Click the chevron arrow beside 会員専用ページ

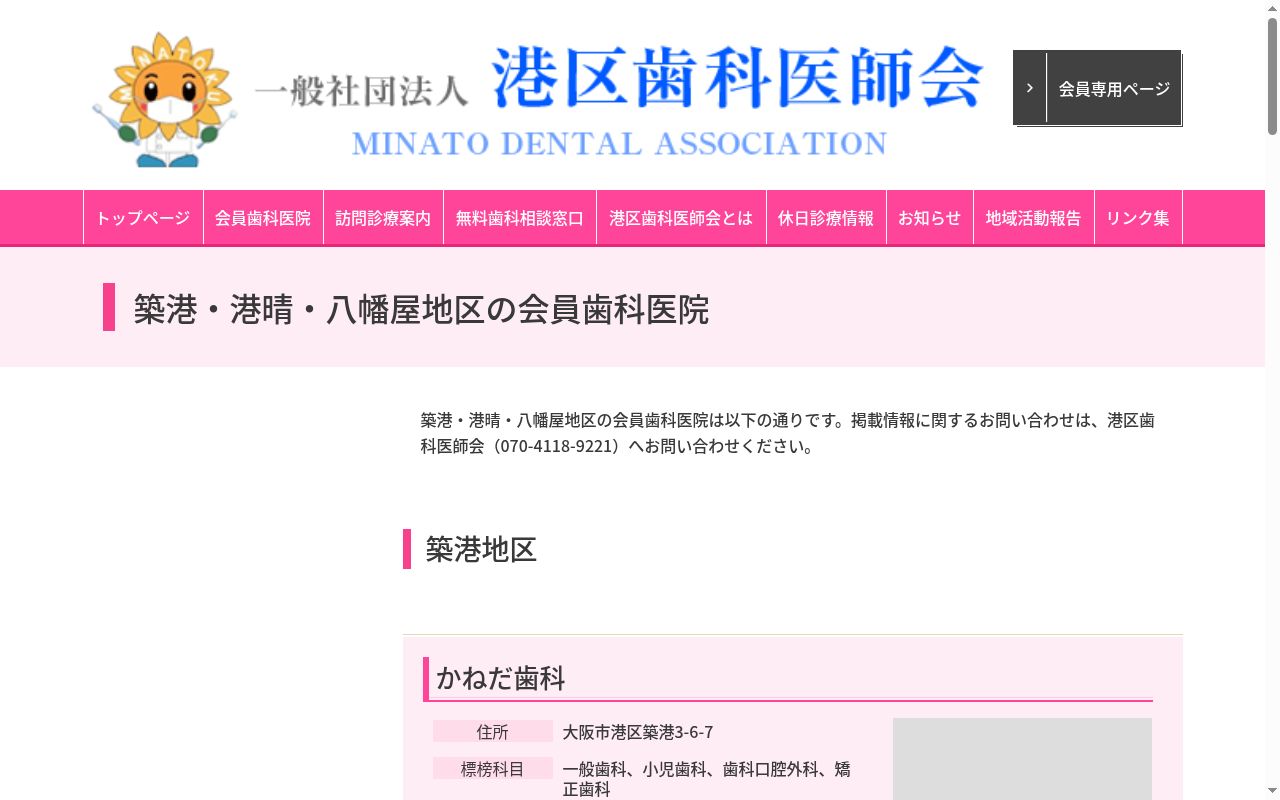pyautogui.click(x=1030, y=88)
